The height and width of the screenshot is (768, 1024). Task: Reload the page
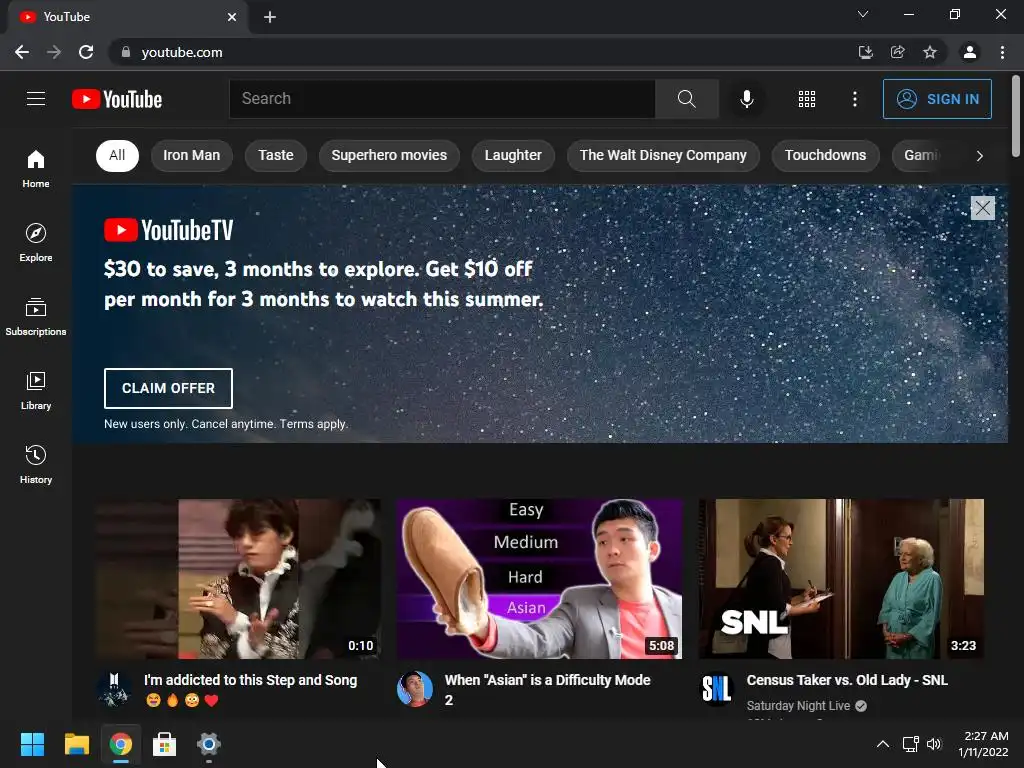[86, 52]
